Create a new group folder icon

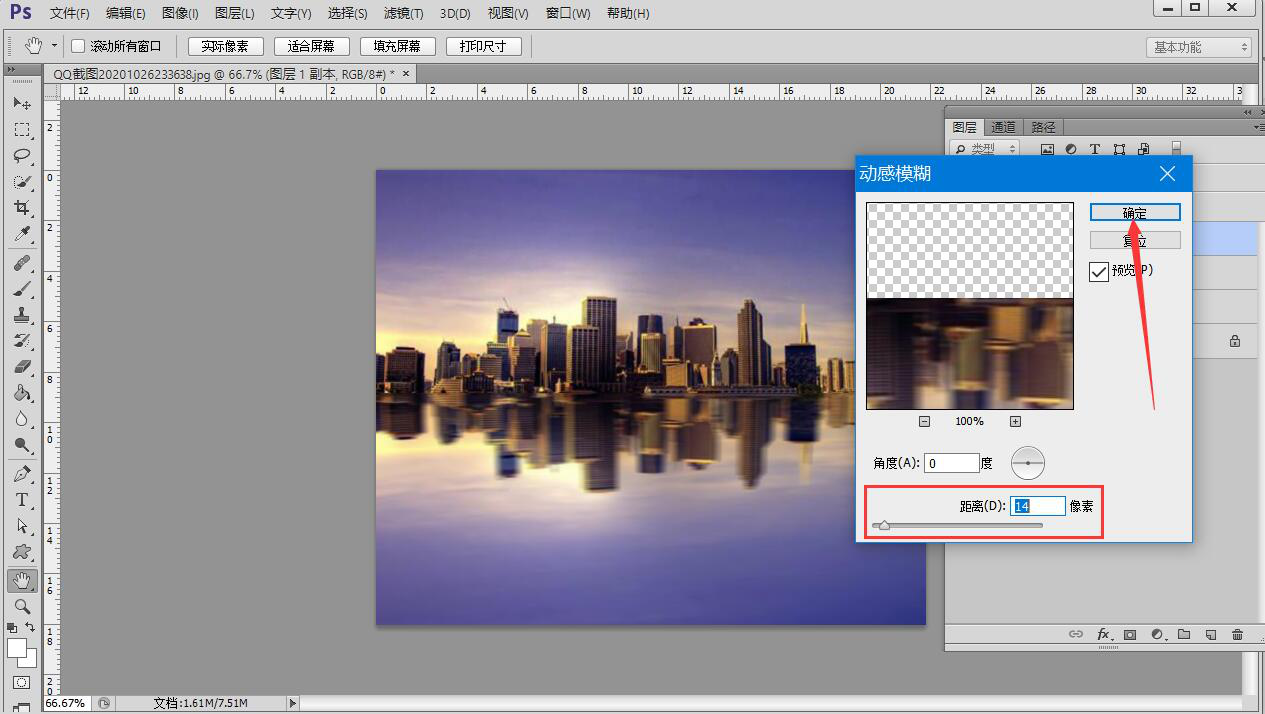(1184, 634)
